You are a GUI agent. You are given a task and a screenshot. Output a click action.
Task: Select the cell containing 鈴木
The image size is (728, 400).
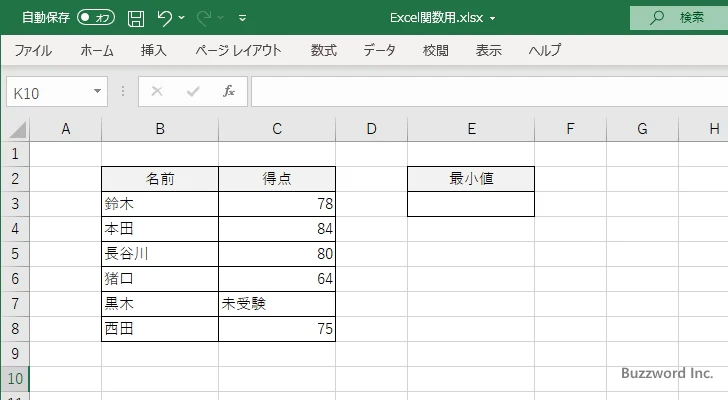pos(160,204)
